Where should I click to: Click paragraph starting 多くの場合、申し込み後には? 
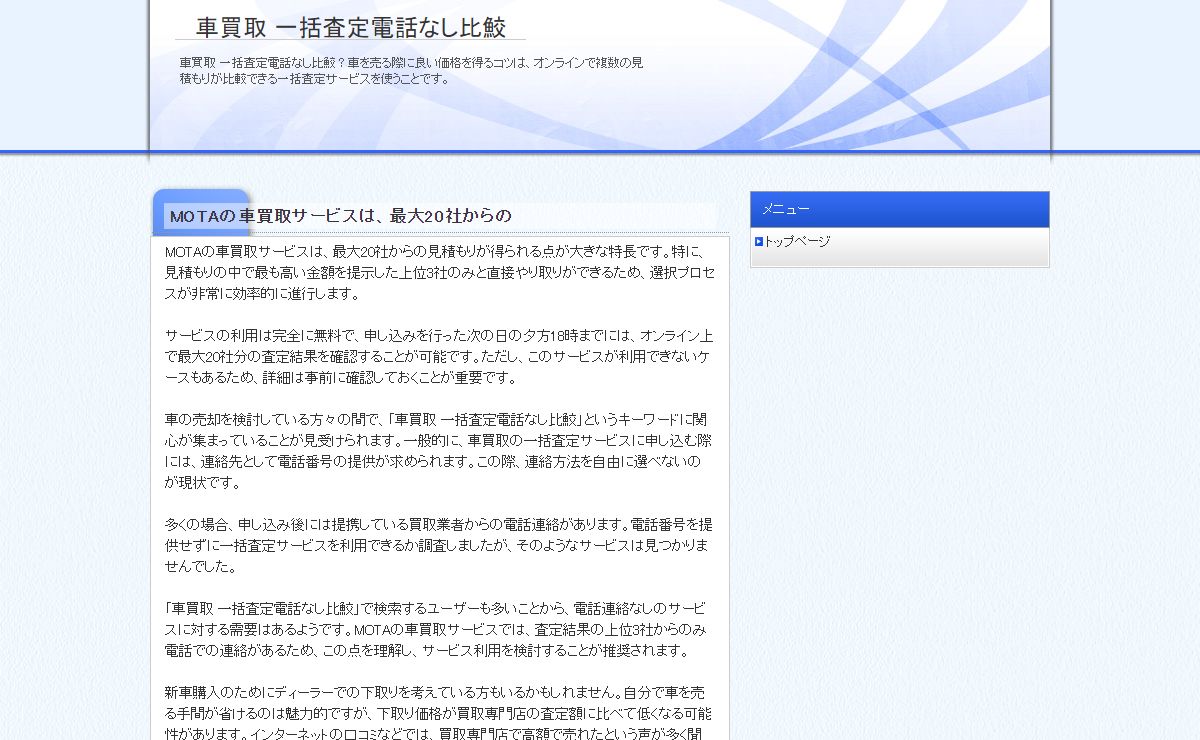click(439, 544)
